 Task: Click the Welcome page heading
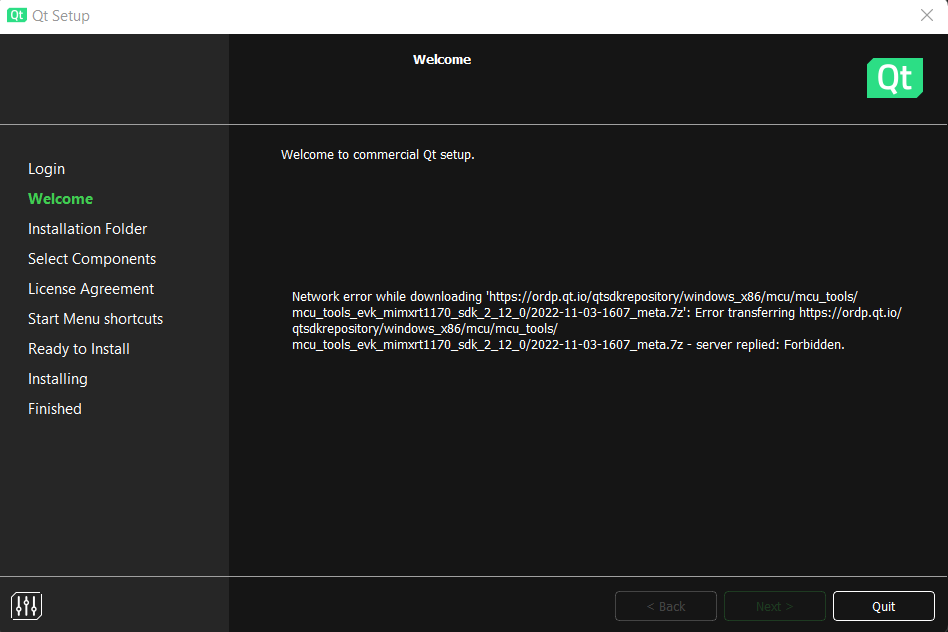click(442, 59)
